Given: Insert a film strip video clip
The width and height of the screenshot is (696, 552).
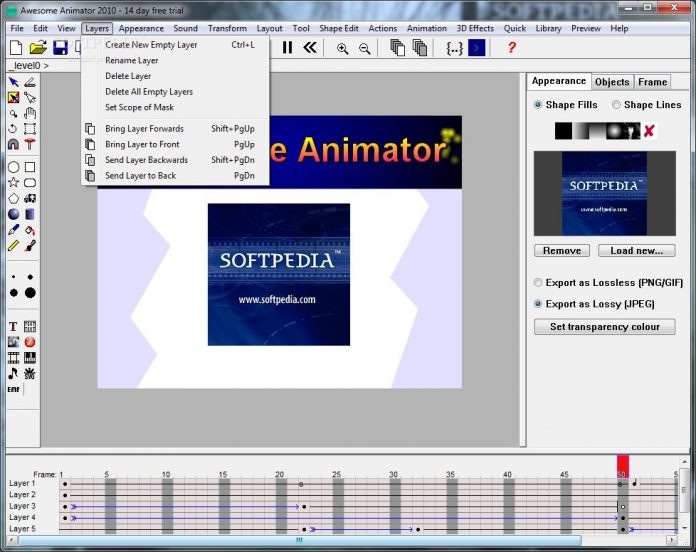Looking at the screenshot, I should coord(13,358).
